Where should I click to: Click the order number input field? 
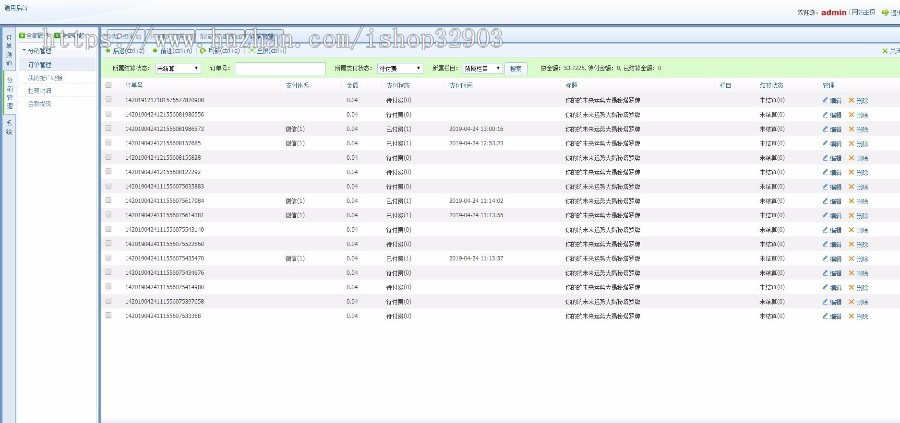pyautogui.click(x=280, y=69)
